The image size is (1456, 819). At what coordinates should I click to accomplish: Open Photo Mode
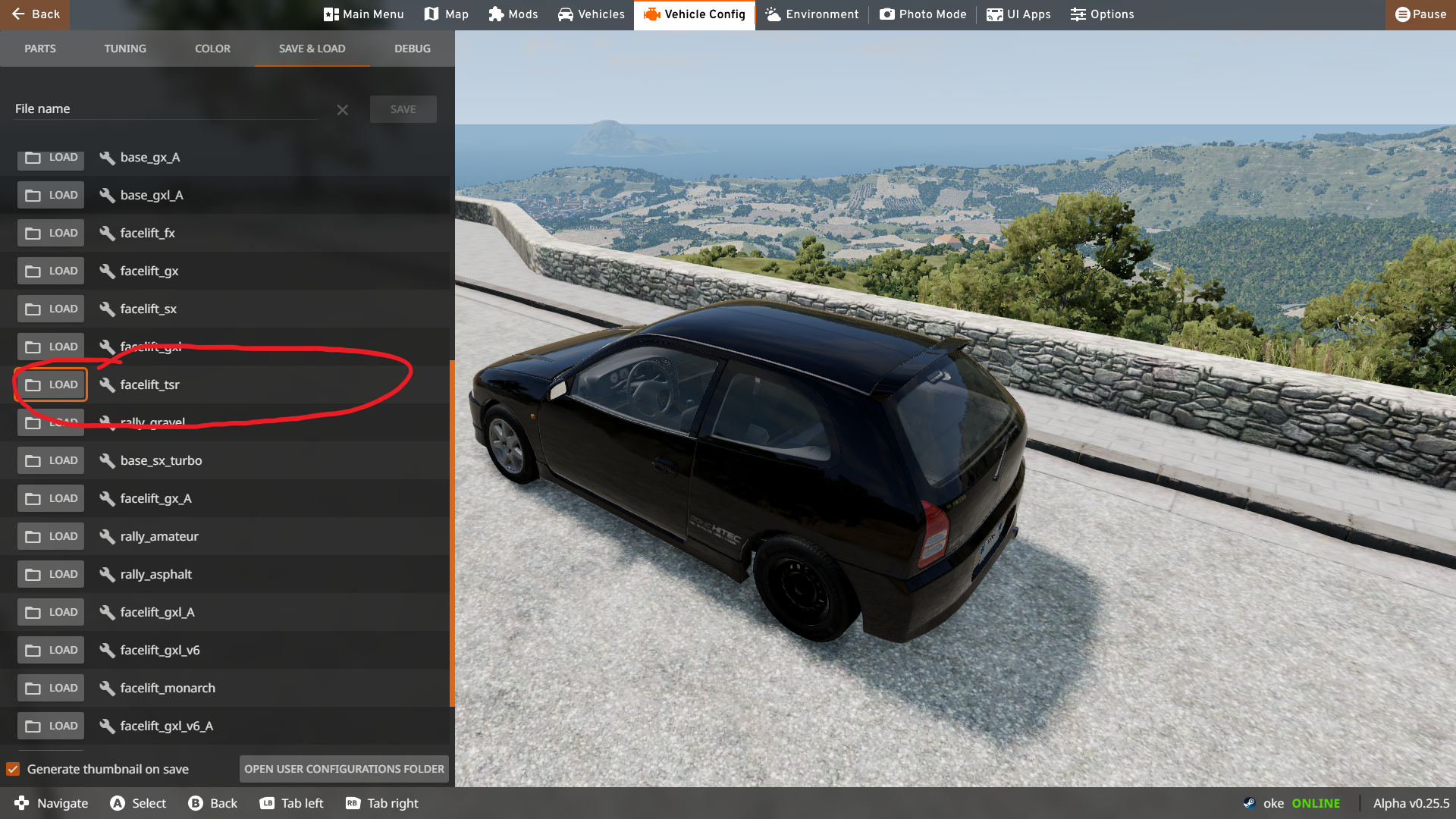(x=923, y=14)
